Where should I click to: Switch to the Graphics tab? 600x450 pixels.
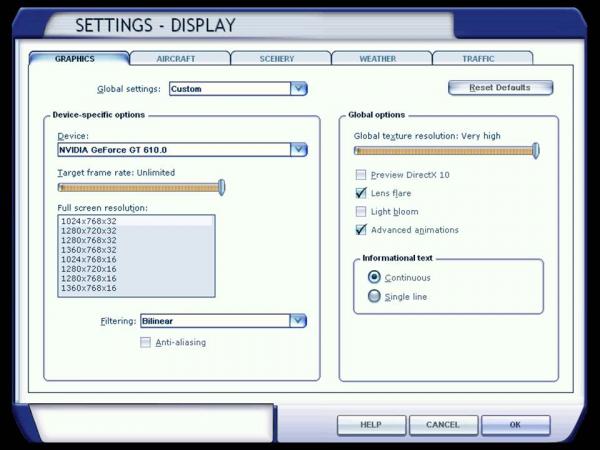pos(79,59)
